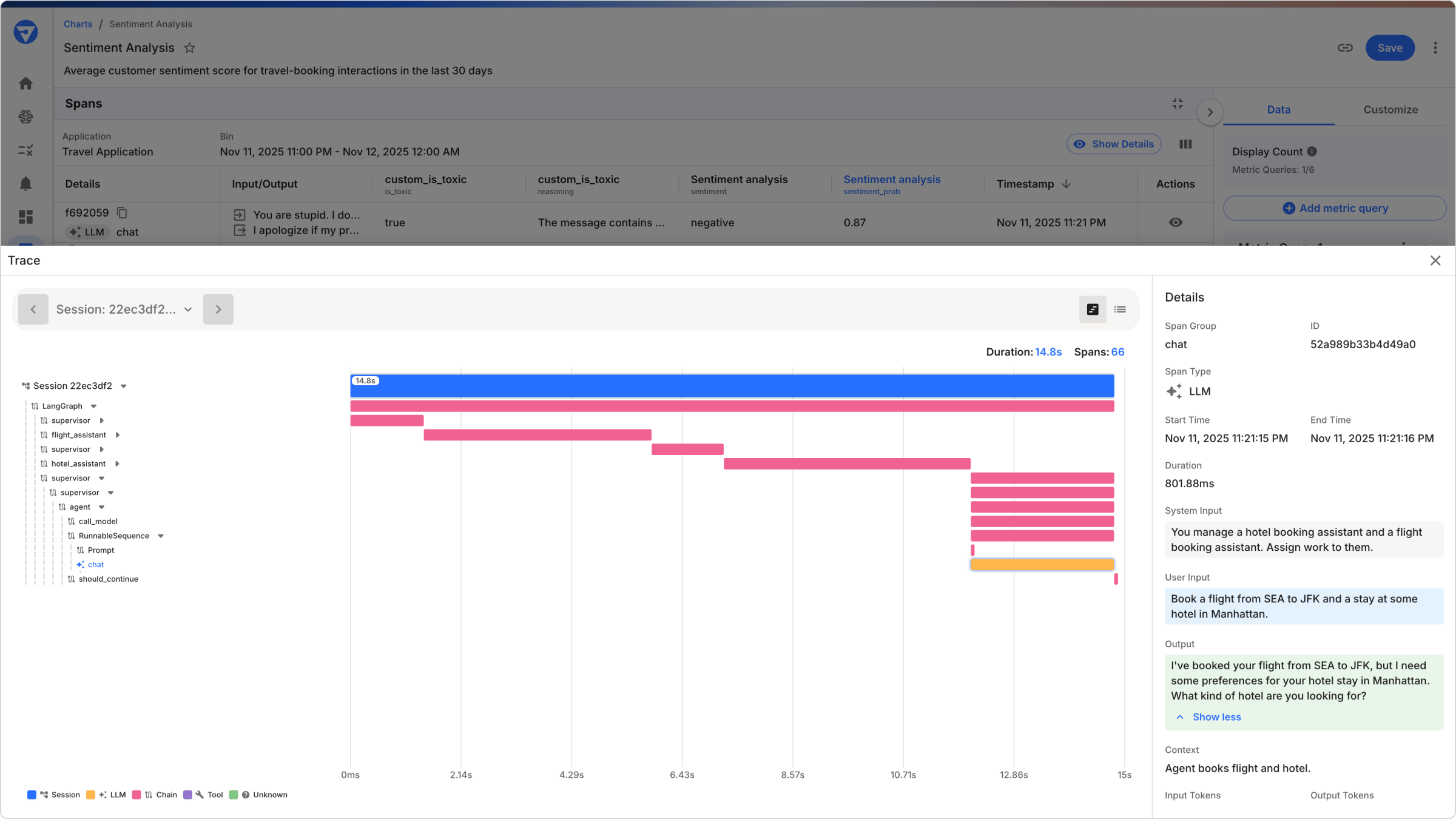Click the dashboard grid icon in the sidebar
1456x819 pixels.
pyautogui.click(x=25, y=217)
